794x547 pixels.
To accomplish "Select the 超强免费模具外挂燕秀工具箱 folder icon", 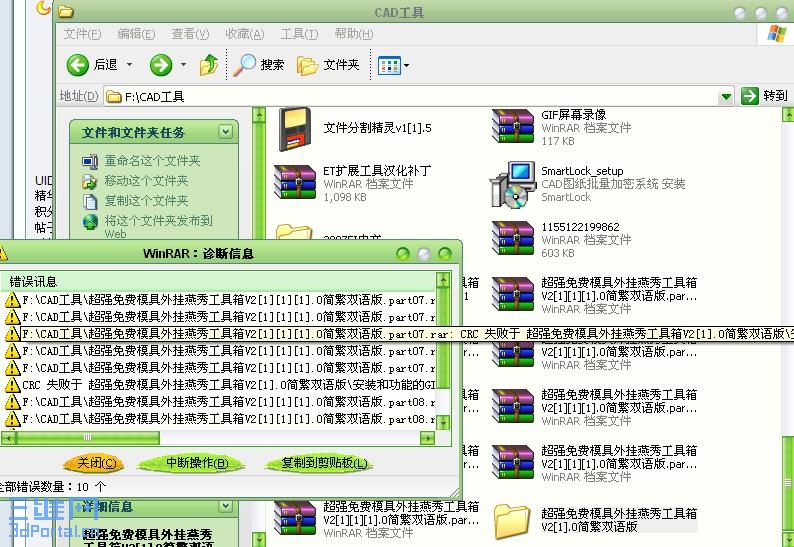I will [512, 520].
